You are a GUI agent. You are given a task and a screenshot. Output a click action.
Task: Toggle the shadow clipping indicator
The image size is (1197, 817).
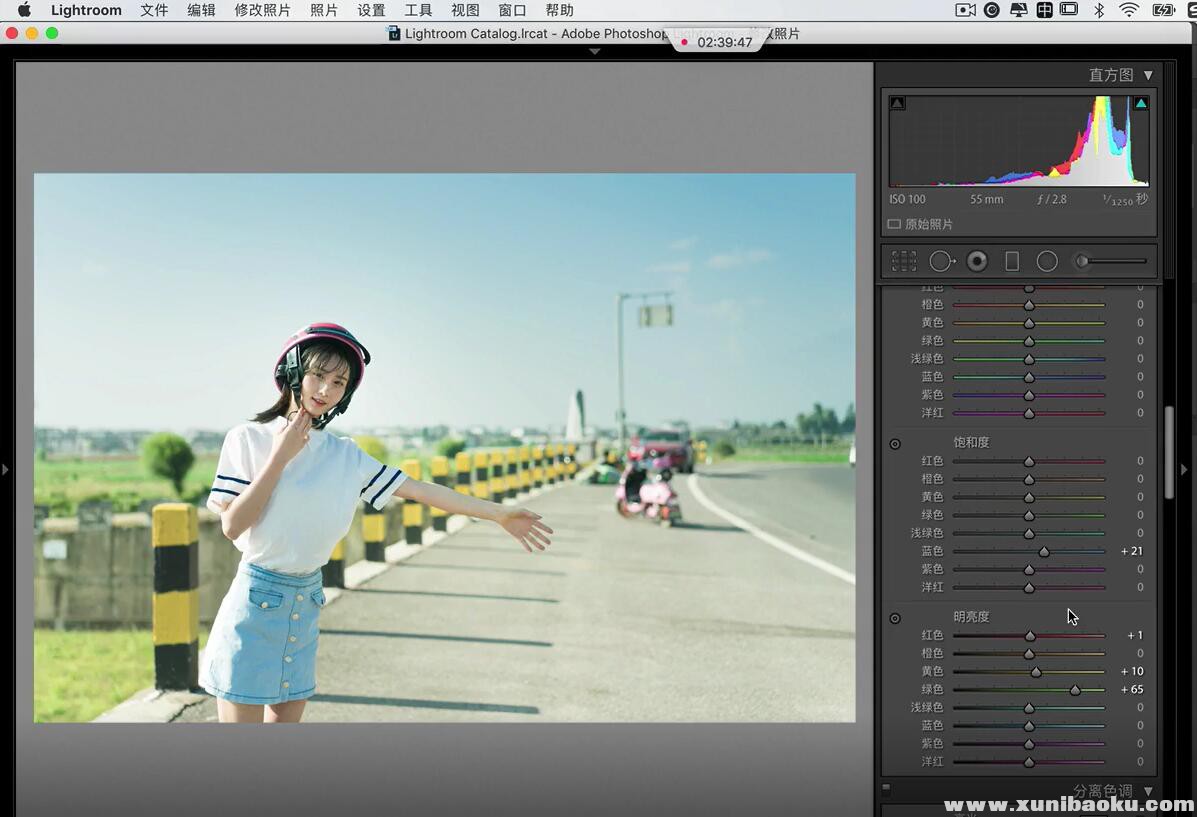[x=897, y=103]
